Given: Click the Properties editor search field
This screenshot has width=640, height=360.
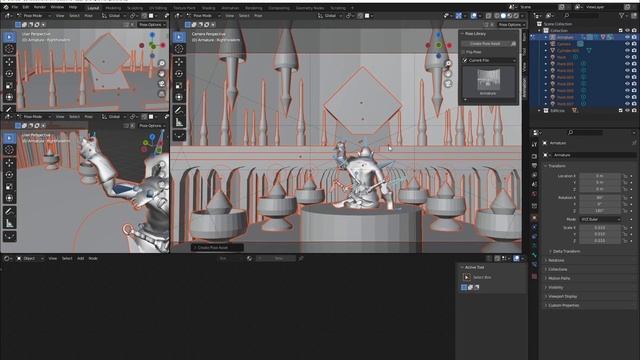Looking at the screenshot, I should pyautogui.click(x=586, y=132).
